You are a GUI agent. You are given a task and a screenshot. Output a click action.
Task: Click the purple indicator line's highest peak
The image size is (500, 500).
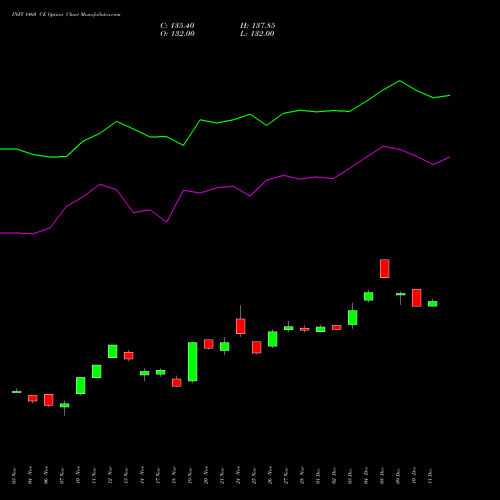tap(384, 146)
